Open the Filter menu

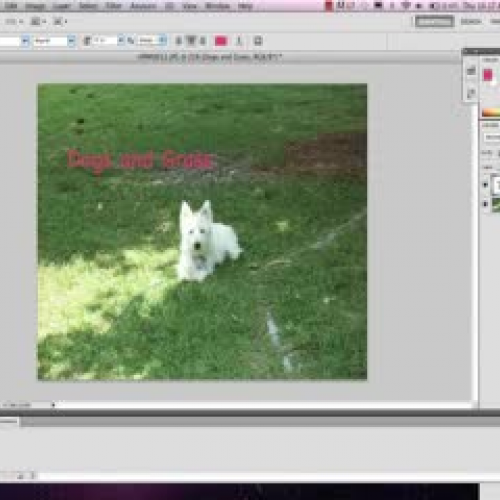coord(114,6)
